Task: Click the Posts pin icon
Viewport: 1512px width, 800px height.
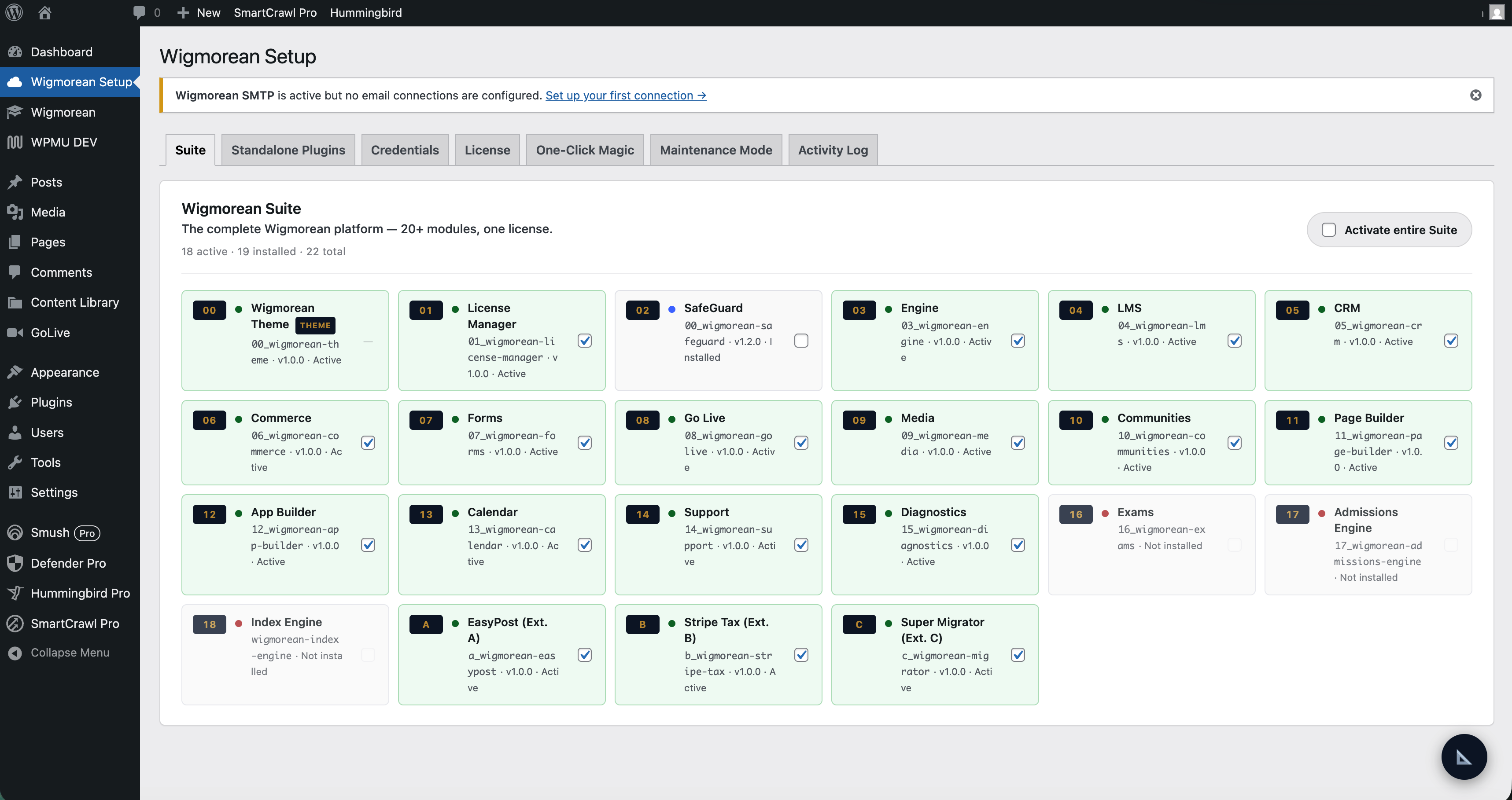Action: (x=15, y=182)
